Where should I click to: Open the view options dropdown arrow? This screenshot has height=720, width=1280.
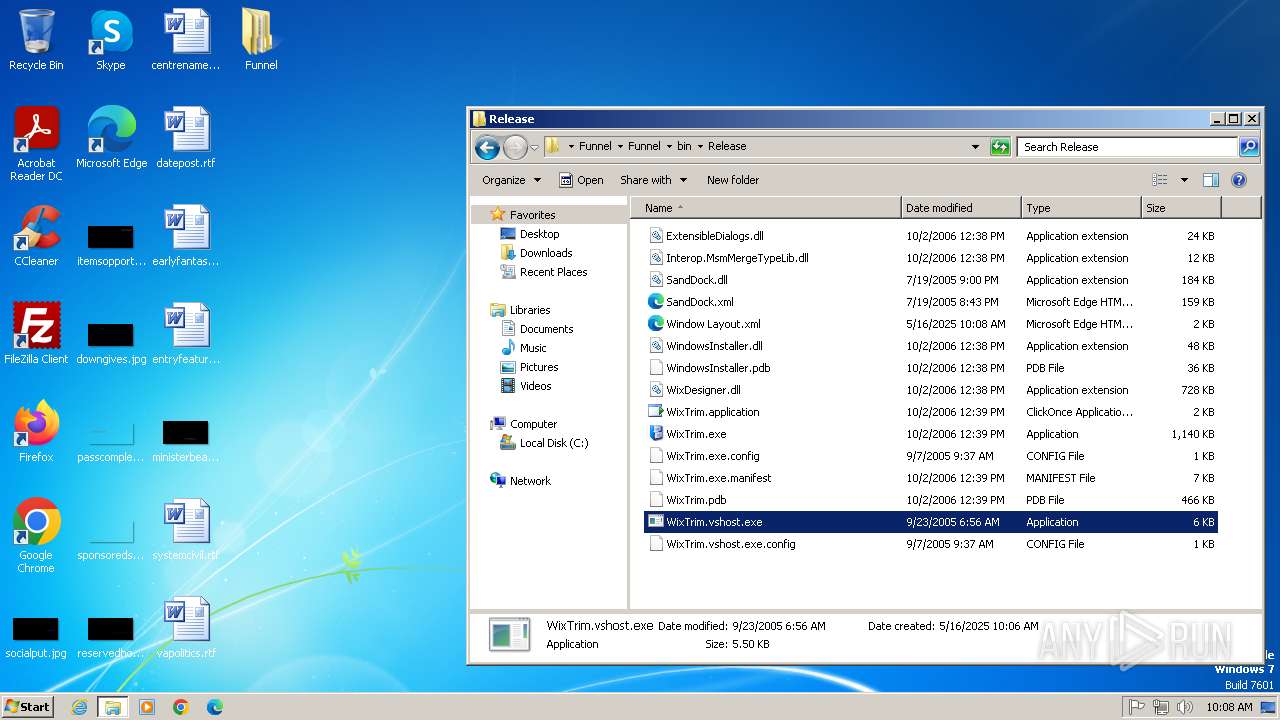pyautogui.click(x=1184, y=180)
